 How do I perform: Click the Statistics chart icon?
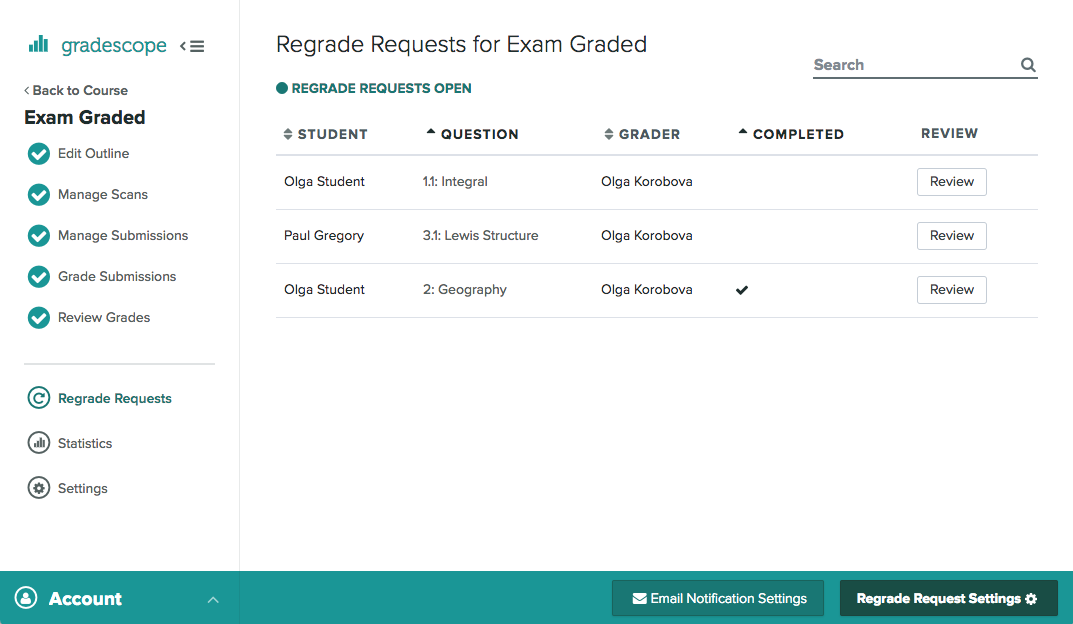(x=37, y=443)
